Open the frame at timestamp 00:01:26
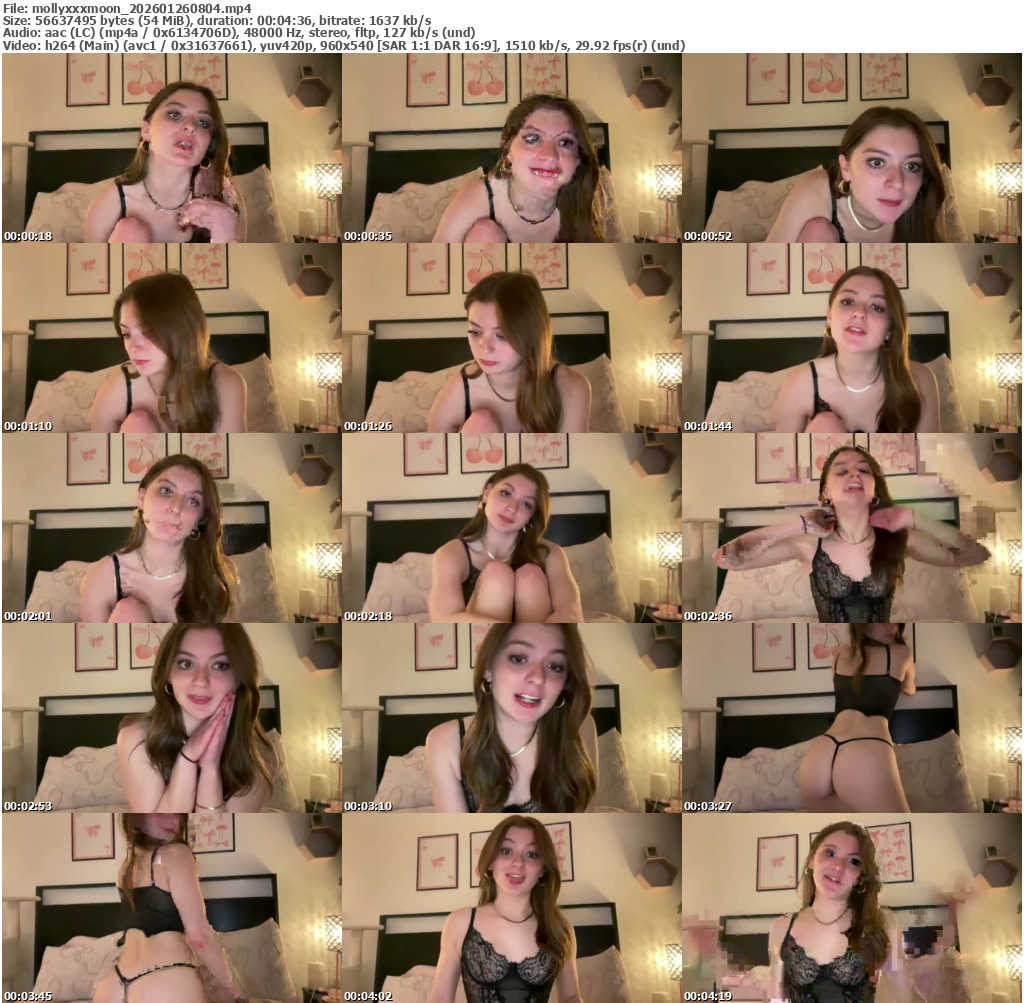The image size is (1024, 1003). pos(512,338)
